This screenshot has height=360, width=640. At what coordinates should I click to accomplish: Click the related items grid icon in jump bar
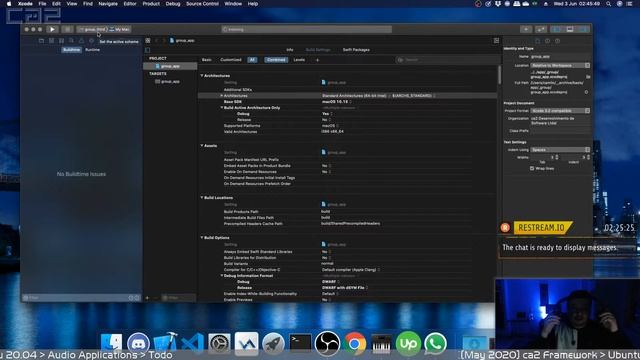[148, 40]
